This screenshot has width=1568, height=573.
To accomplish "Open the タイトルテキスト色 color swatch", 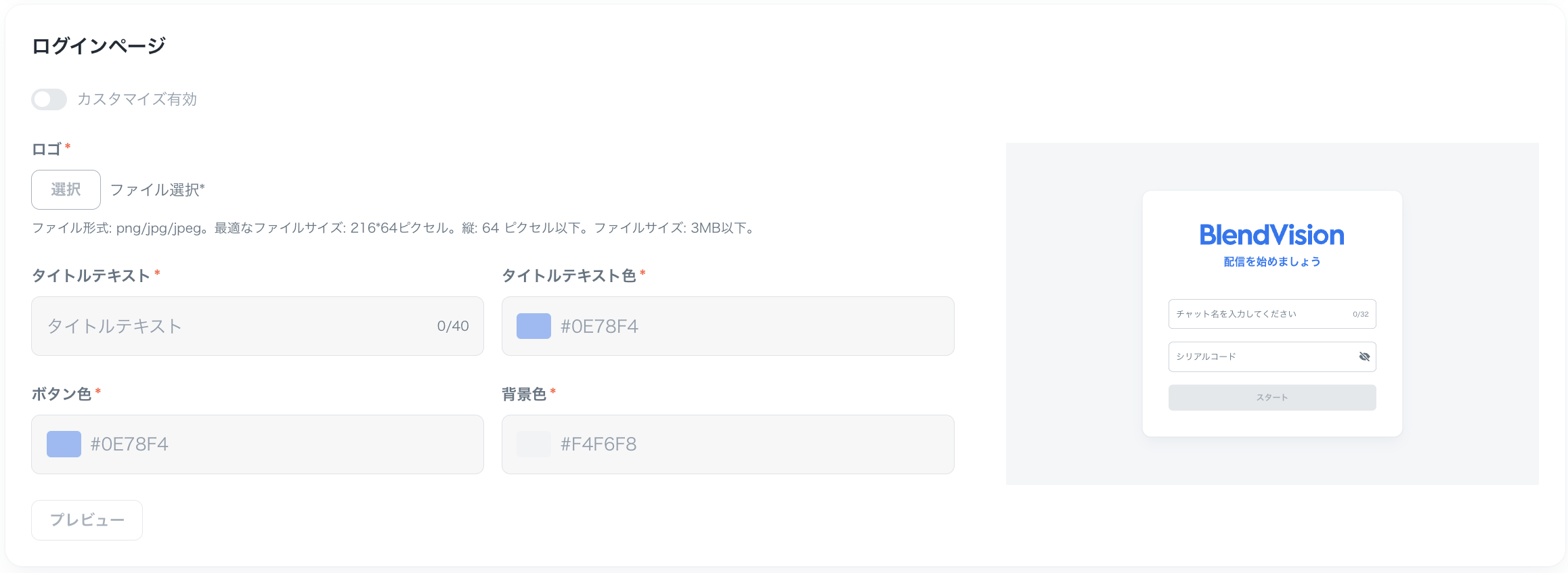I will click(533, 326).
